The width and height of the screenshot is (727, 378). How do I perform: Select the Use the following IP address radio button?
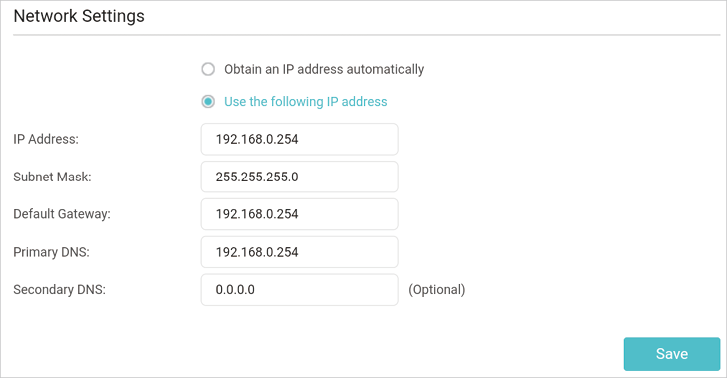point(208,102)
